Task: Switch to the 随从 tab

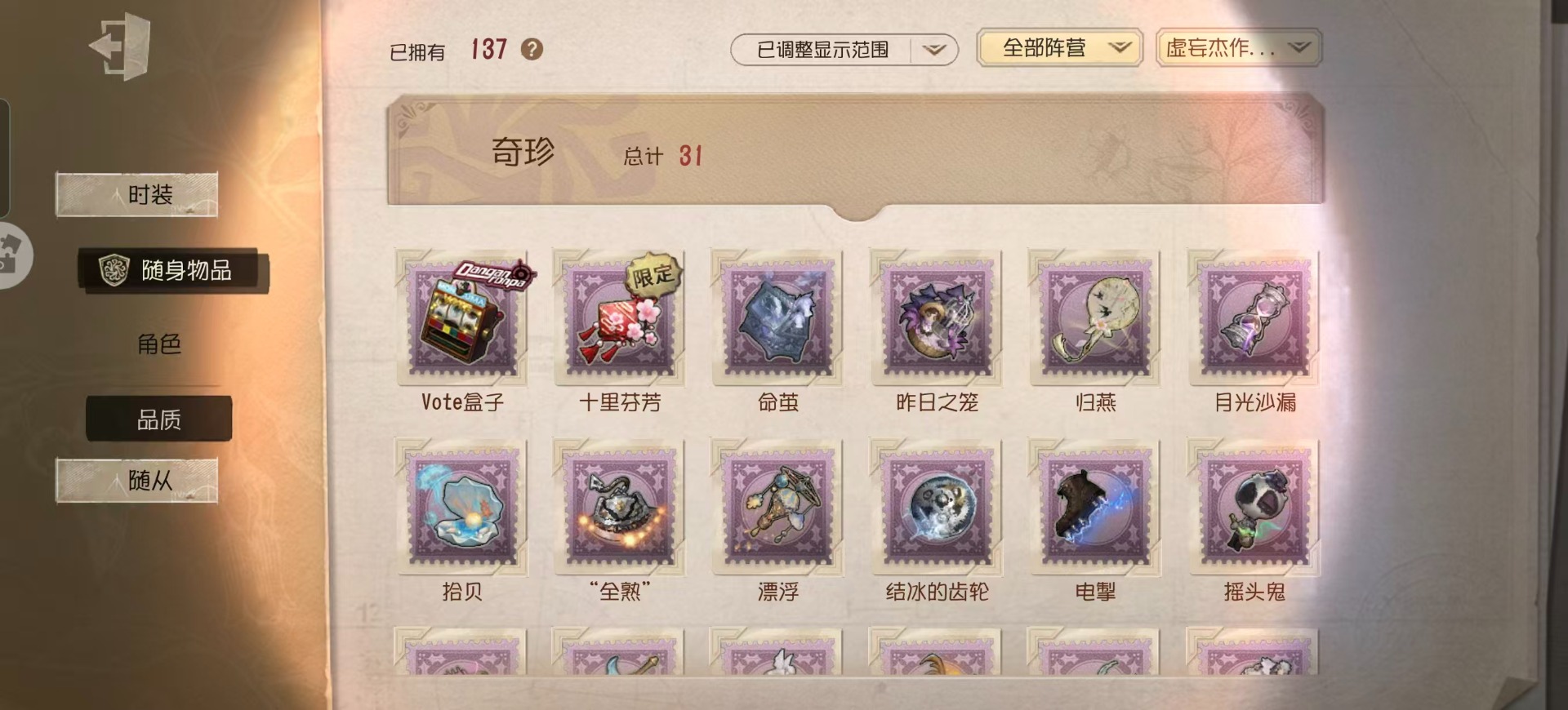Action: [x=137, y=481]
